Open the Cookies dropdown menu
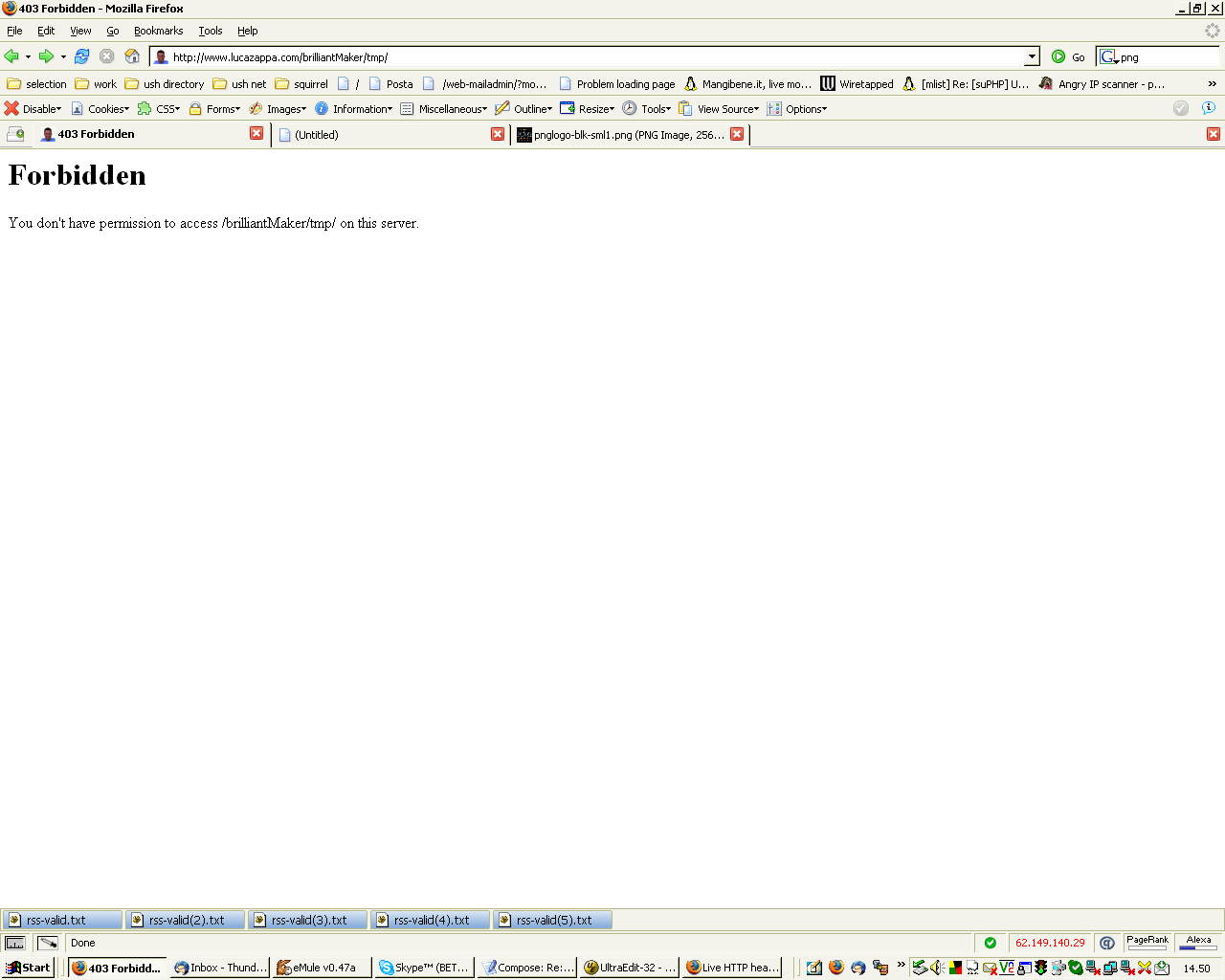 pos(100,109)
